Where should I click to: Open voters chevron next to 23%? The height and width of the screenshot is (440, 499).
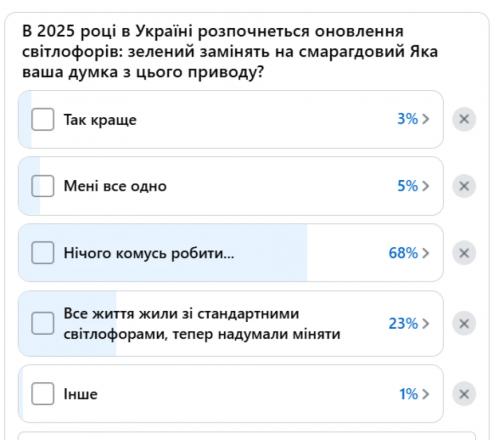[x=426, y=324]
